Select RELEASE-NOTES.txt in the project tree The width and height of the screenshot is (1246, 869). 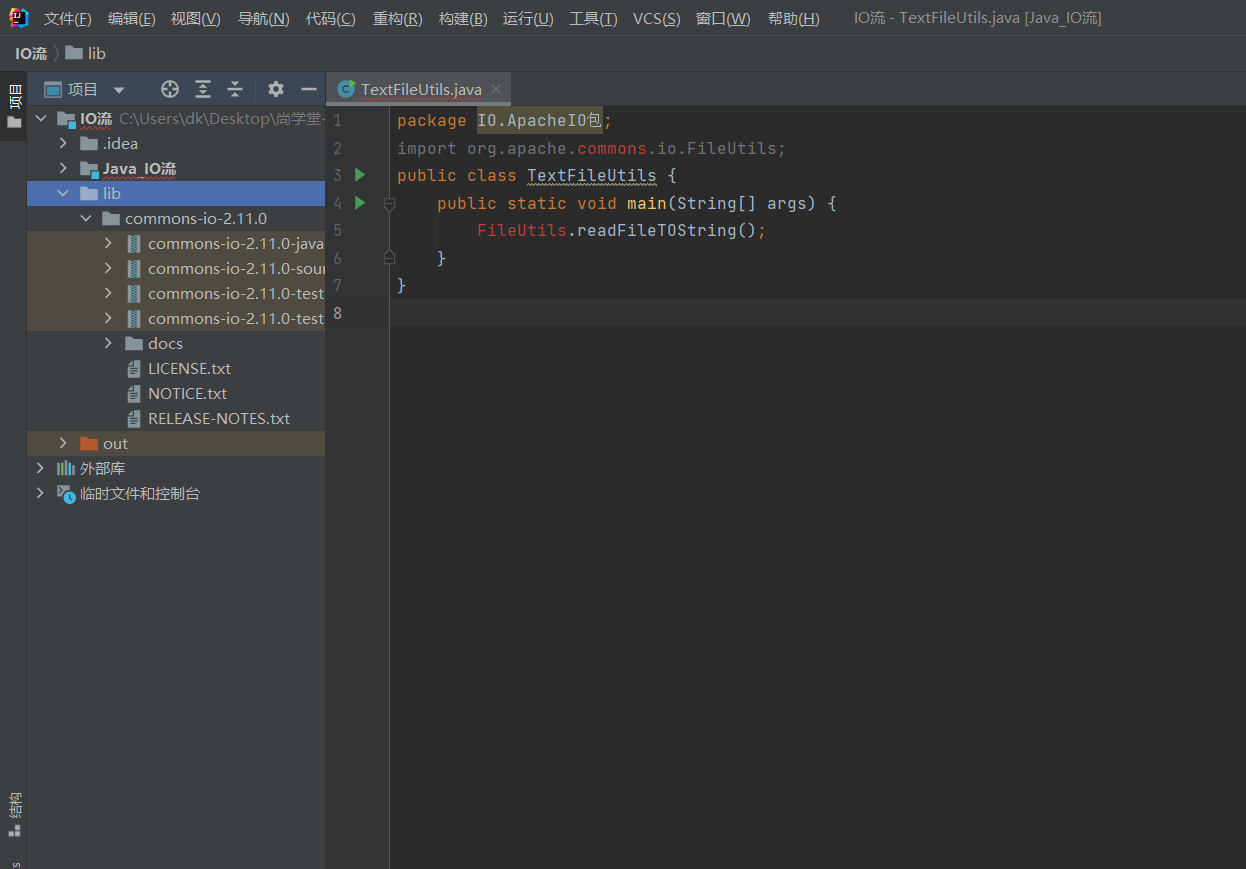point(219,418)
